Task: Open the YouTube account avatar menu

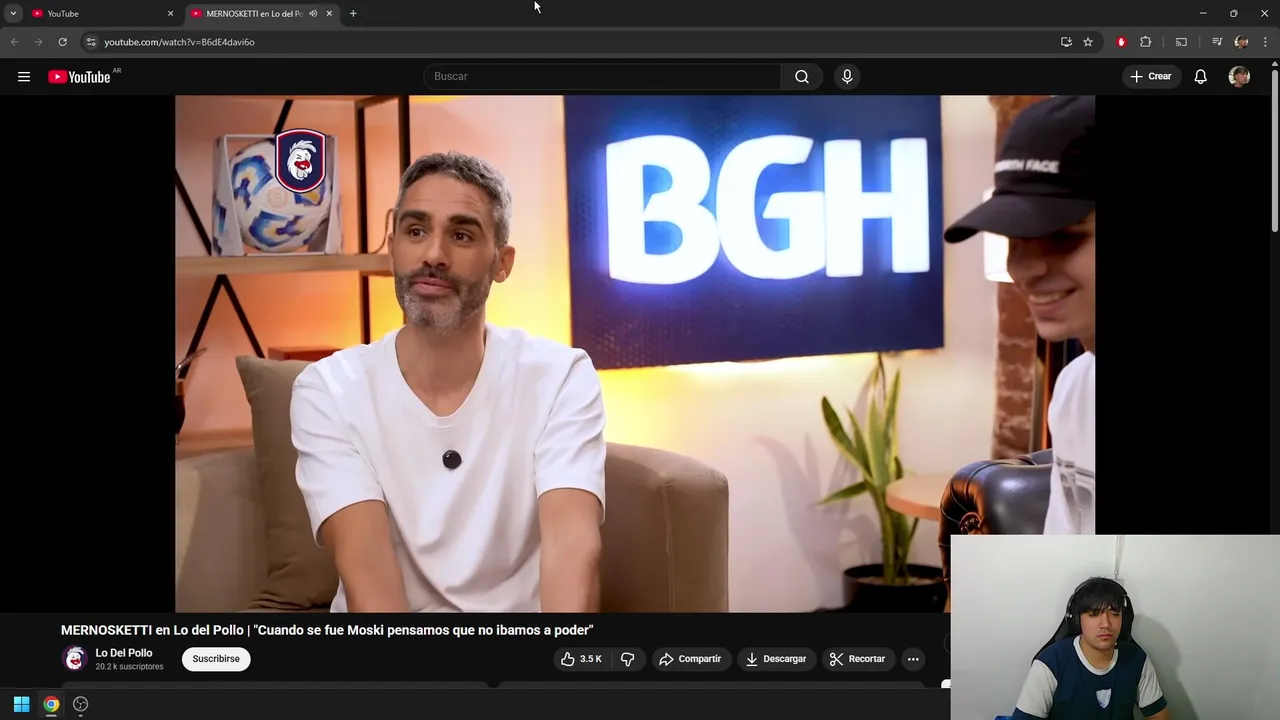Action: pyautogui.click(x=1239, y=77)
